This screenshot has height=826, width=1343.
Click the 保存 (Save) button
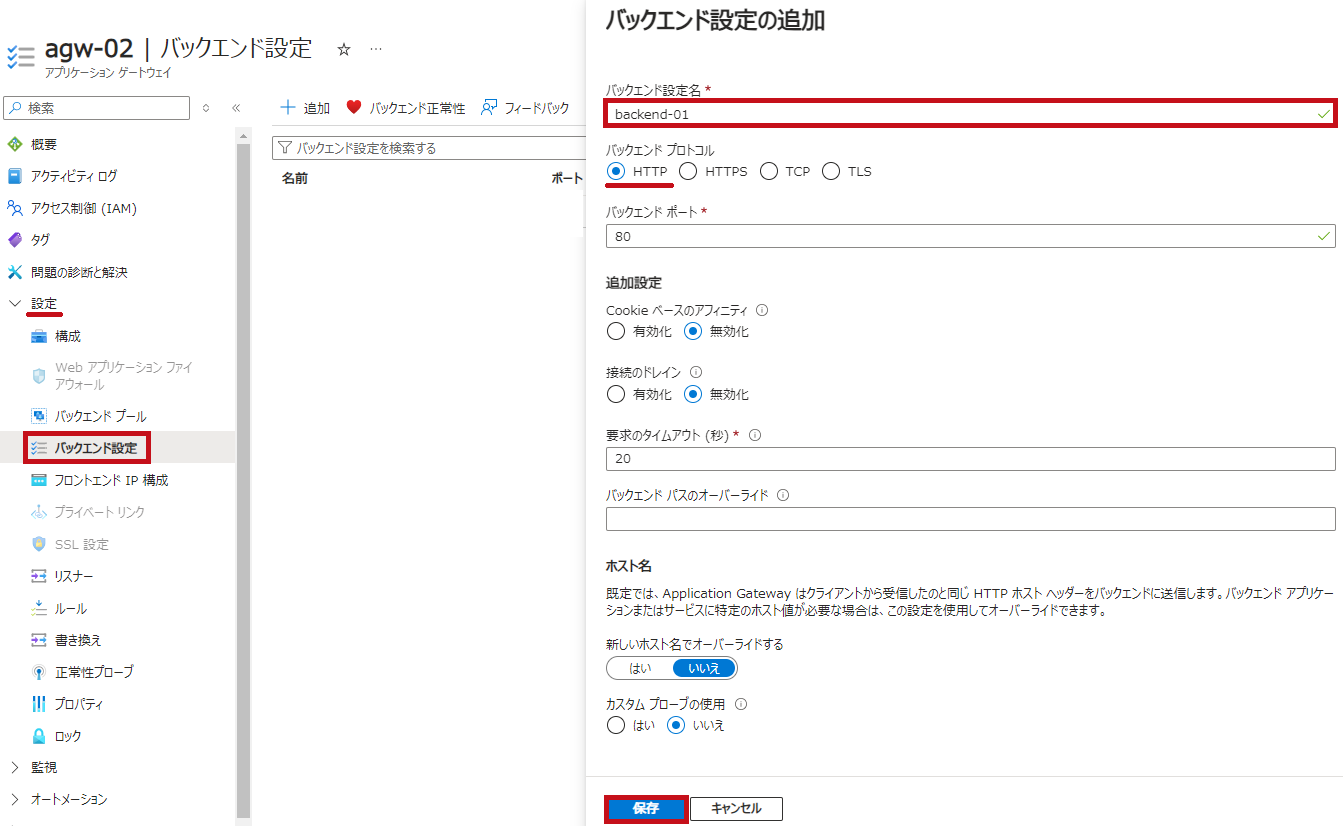pos(646,809)
